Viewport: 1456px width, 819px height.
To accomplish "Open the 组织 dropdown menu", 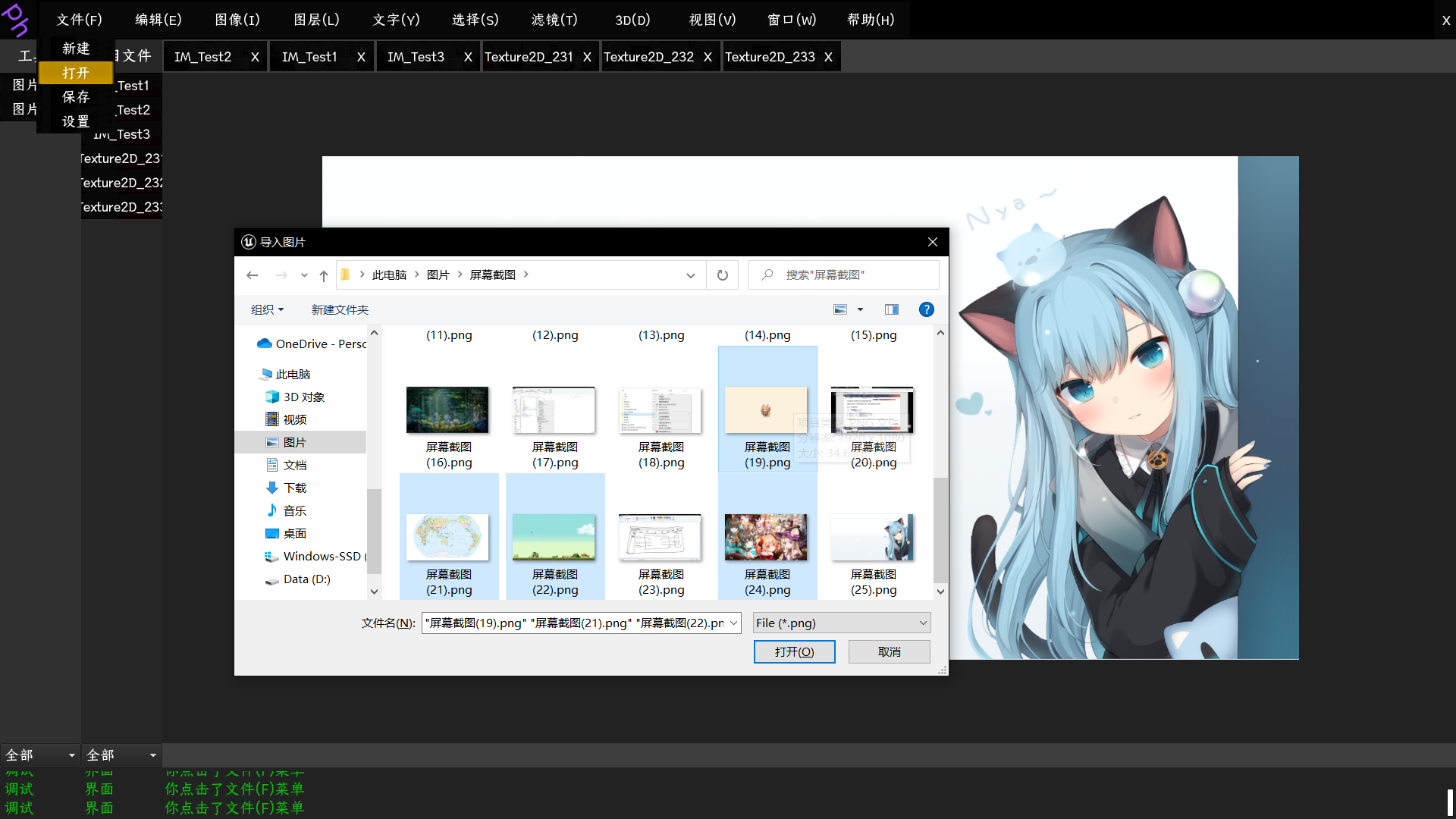I will point(267,309).
